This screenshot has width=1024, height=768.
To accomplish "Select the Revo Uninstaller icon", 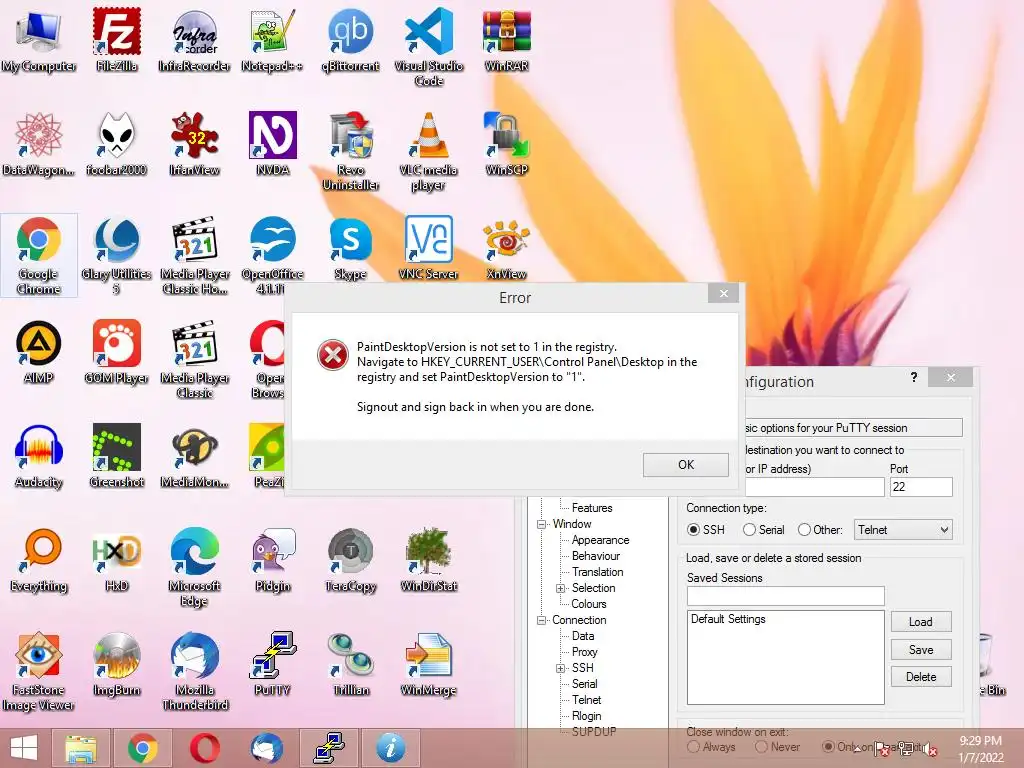I will point(351,152).
